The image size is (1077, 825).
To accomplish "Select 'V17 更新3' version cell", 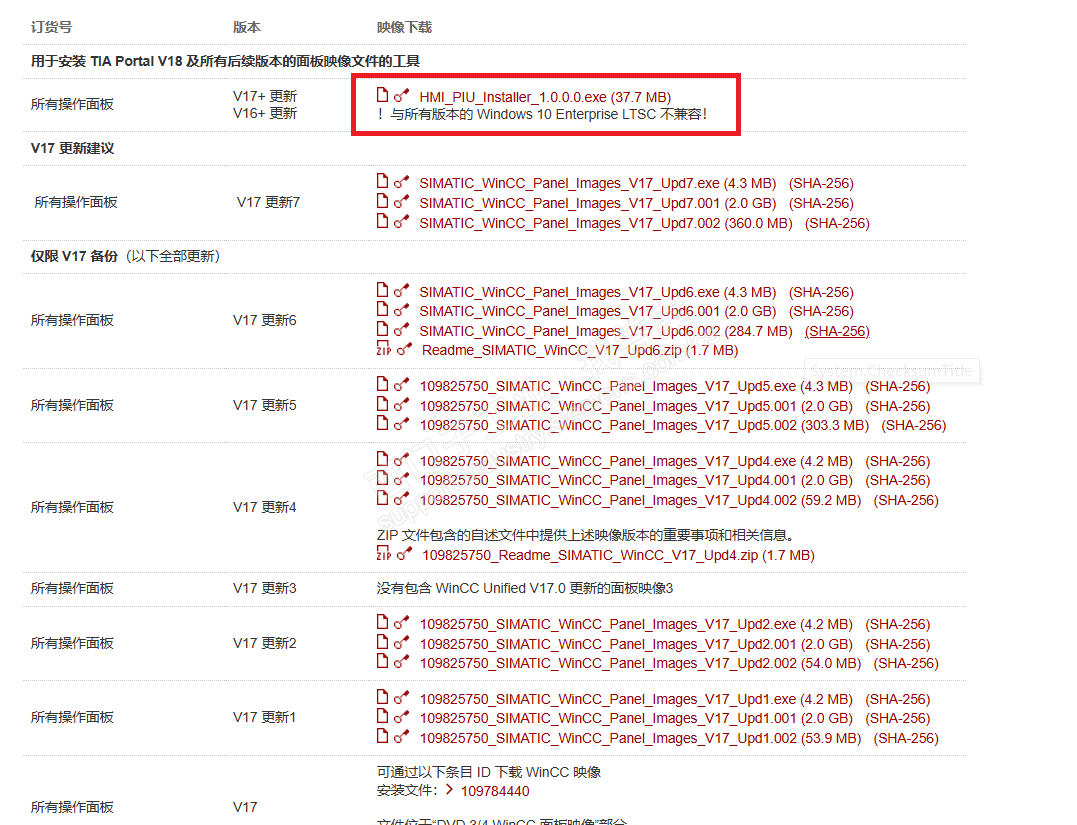I will pos(264,589).
